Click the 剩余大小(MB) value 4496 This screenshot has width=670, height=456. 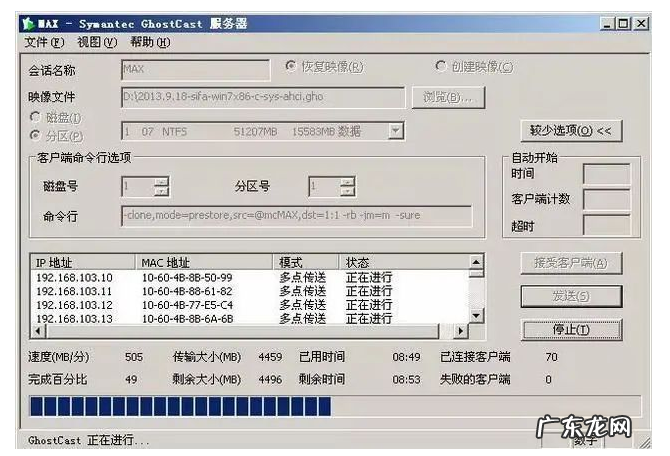pyautogui.click(x=270, y=380)
